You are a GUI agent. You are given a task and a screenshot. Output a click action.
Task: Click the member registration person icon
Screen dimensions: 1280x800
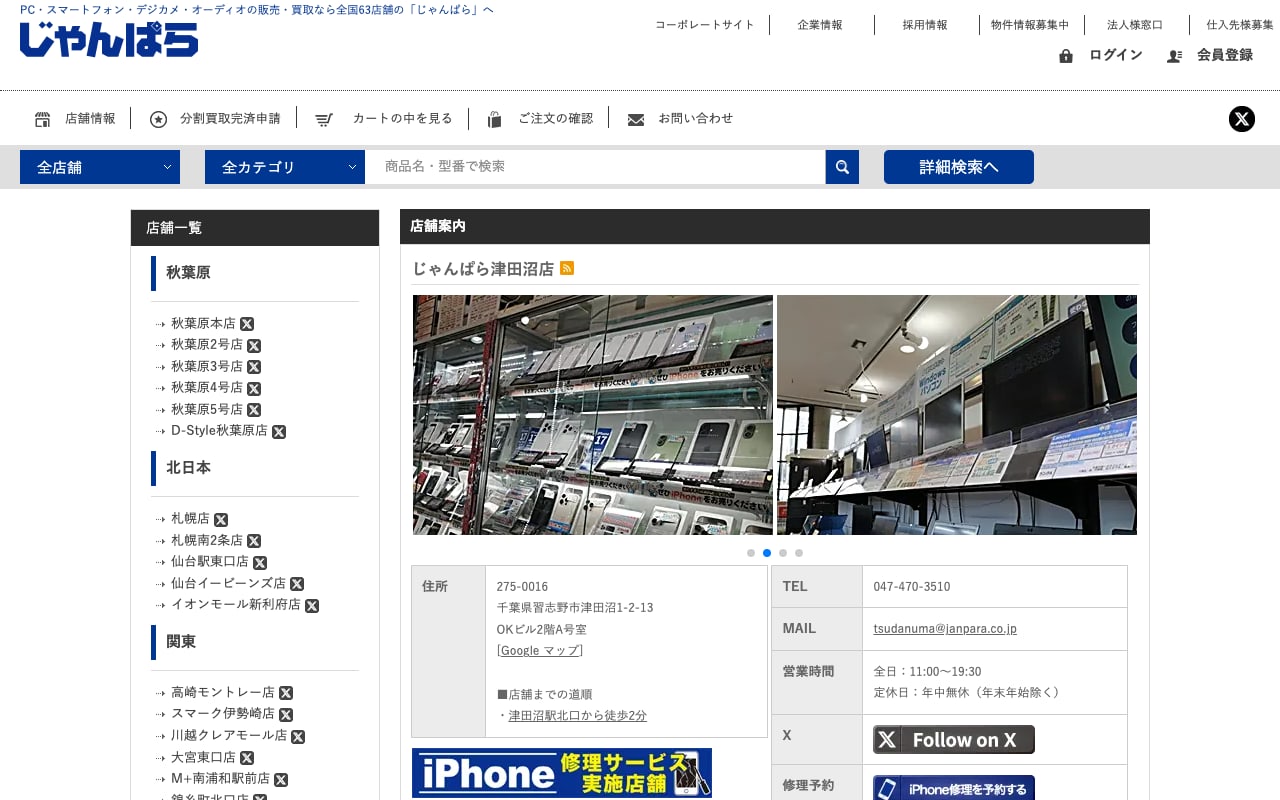click(x=1175, y=56)
